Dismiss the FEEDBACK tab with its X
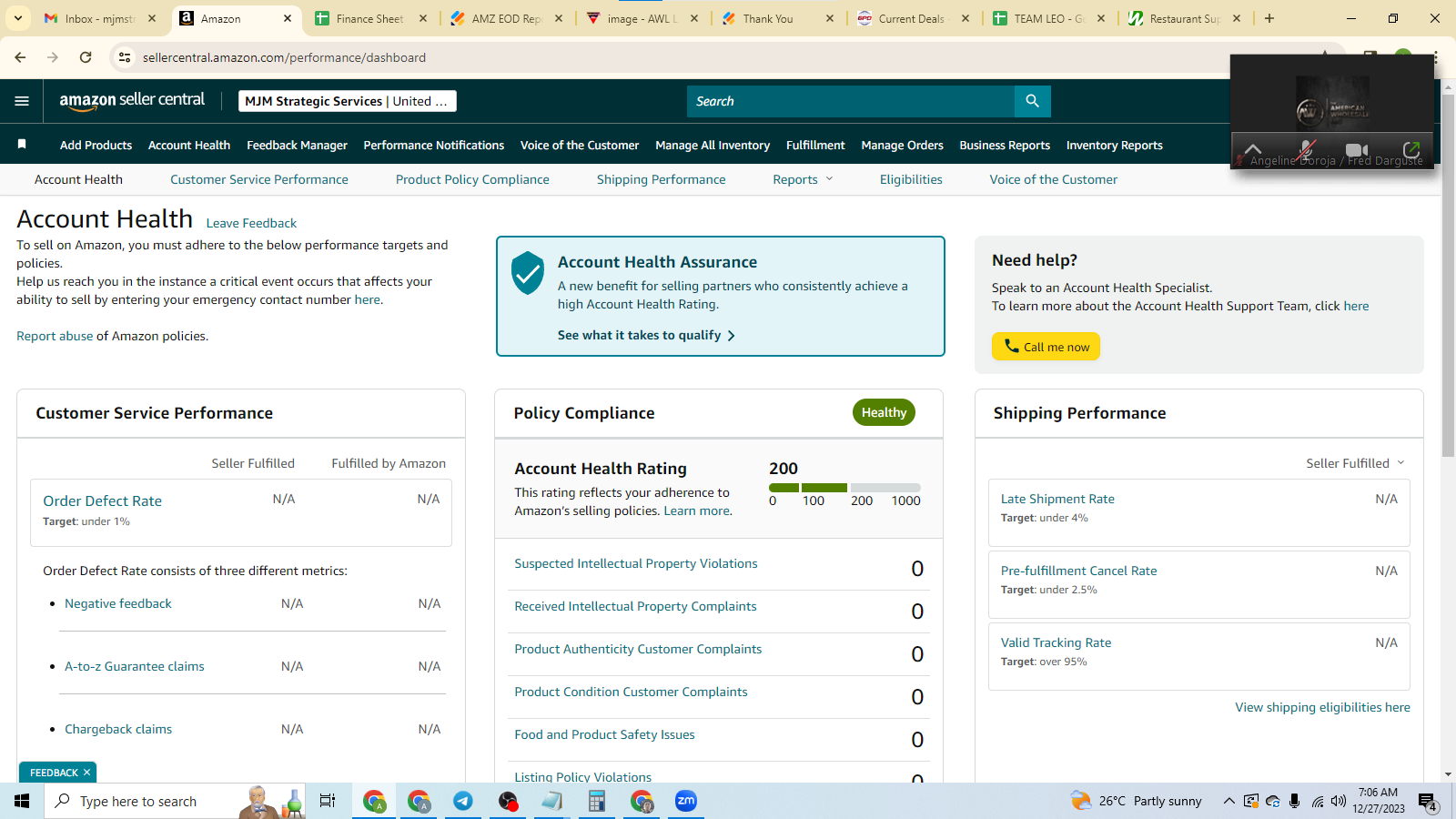This screenshot has height=819, width=1456. point(86,773)
